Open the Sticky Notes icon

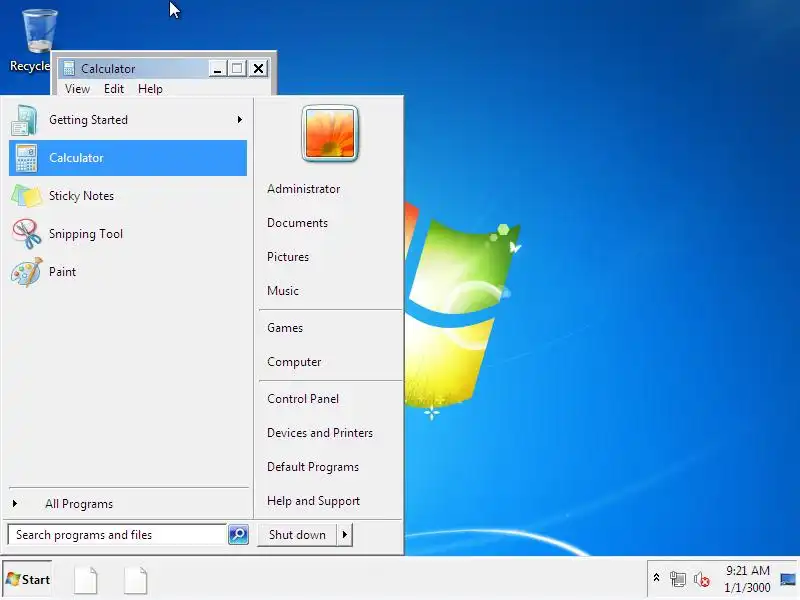[x=26, y=196]
